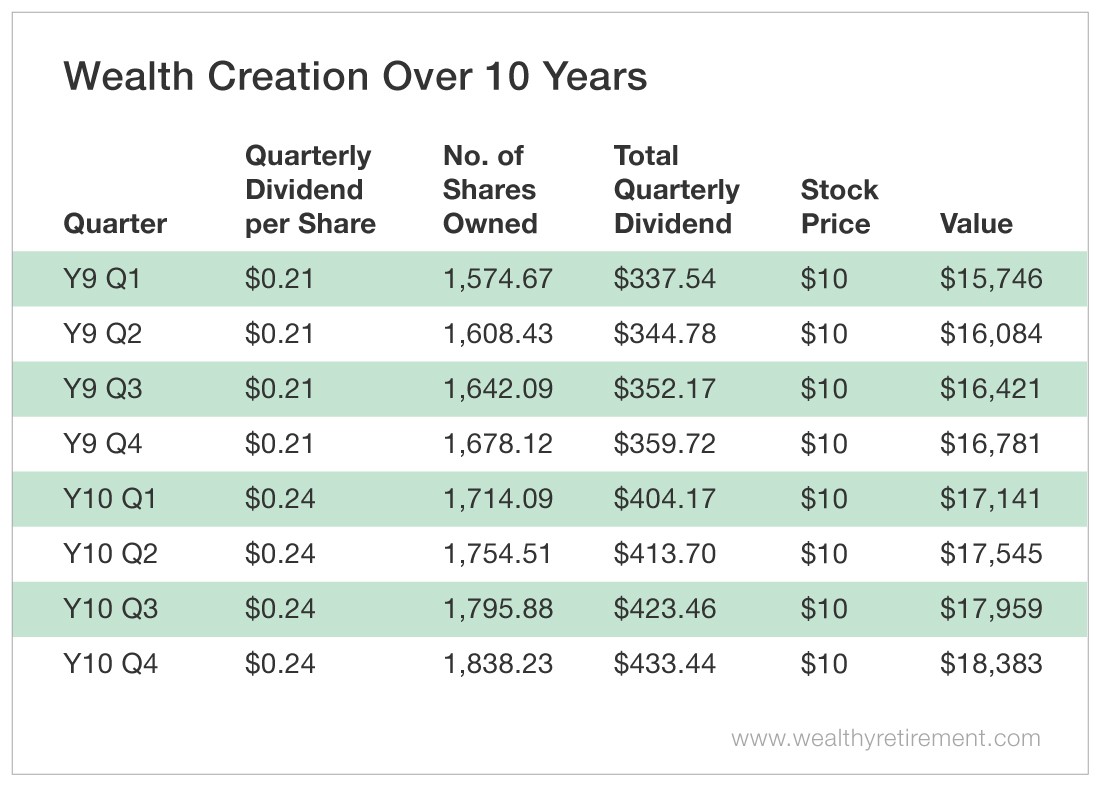The image size is (1100, 786).
Task: Select the Quarterly Dividend per Share header
Action: click(x=310, y=190)
